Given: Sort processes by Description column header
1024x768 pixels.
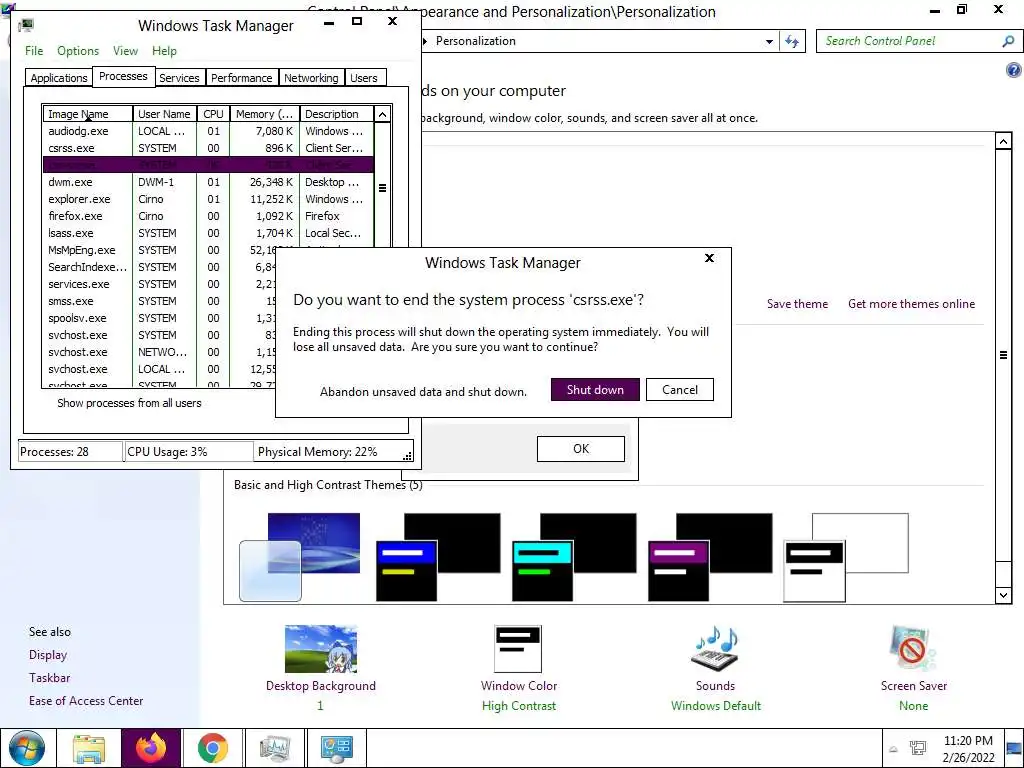Looking at the screenshot, I should 336,114.
